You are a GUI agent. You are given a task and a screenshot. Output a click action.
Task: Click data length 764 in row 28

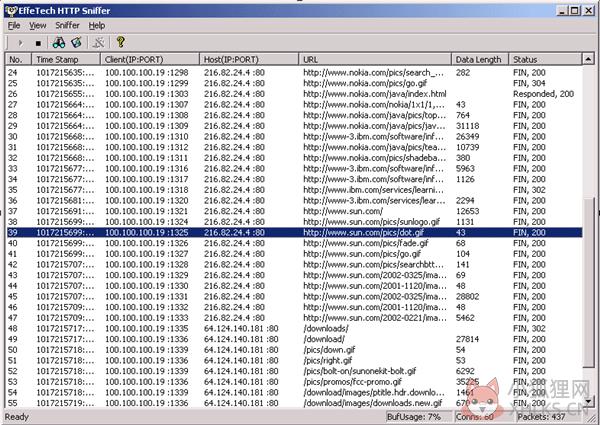point(463,116)
